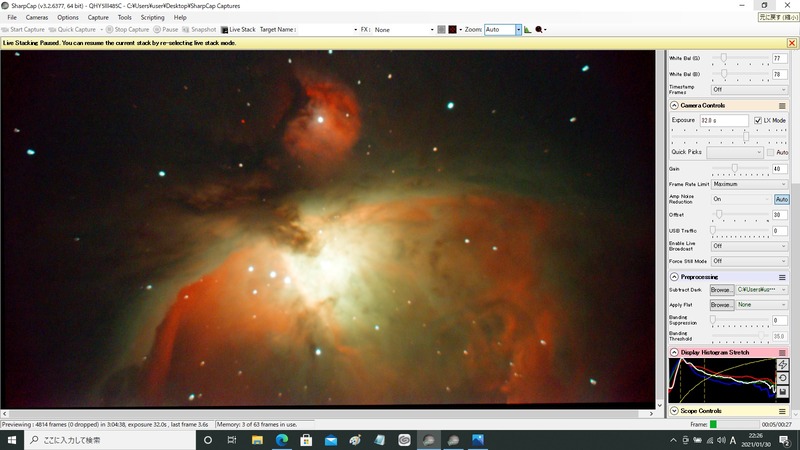Viewport: 800px width, 450px height.
Task: Toggle Live Stack mode in toolbar
Action: coord(238,30)
